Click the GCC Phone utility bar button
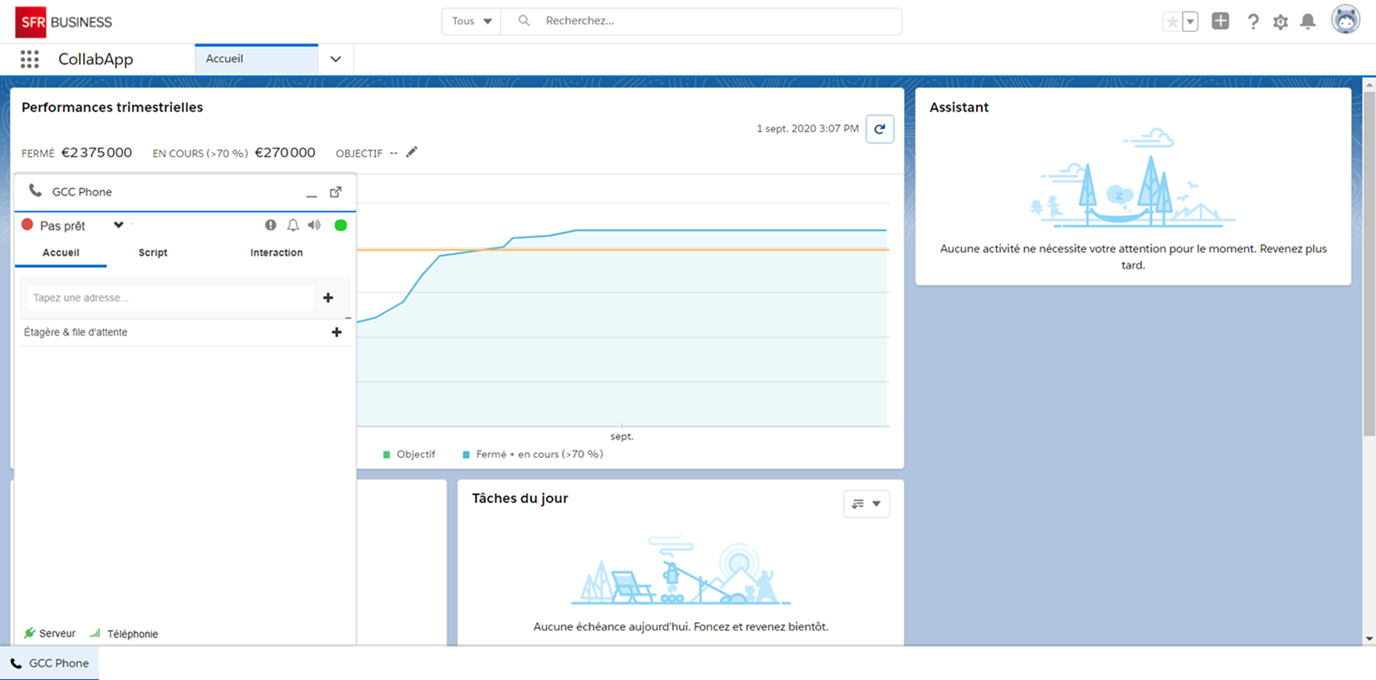The width and height of the screenshot is (1376, 680). [50, 663]
